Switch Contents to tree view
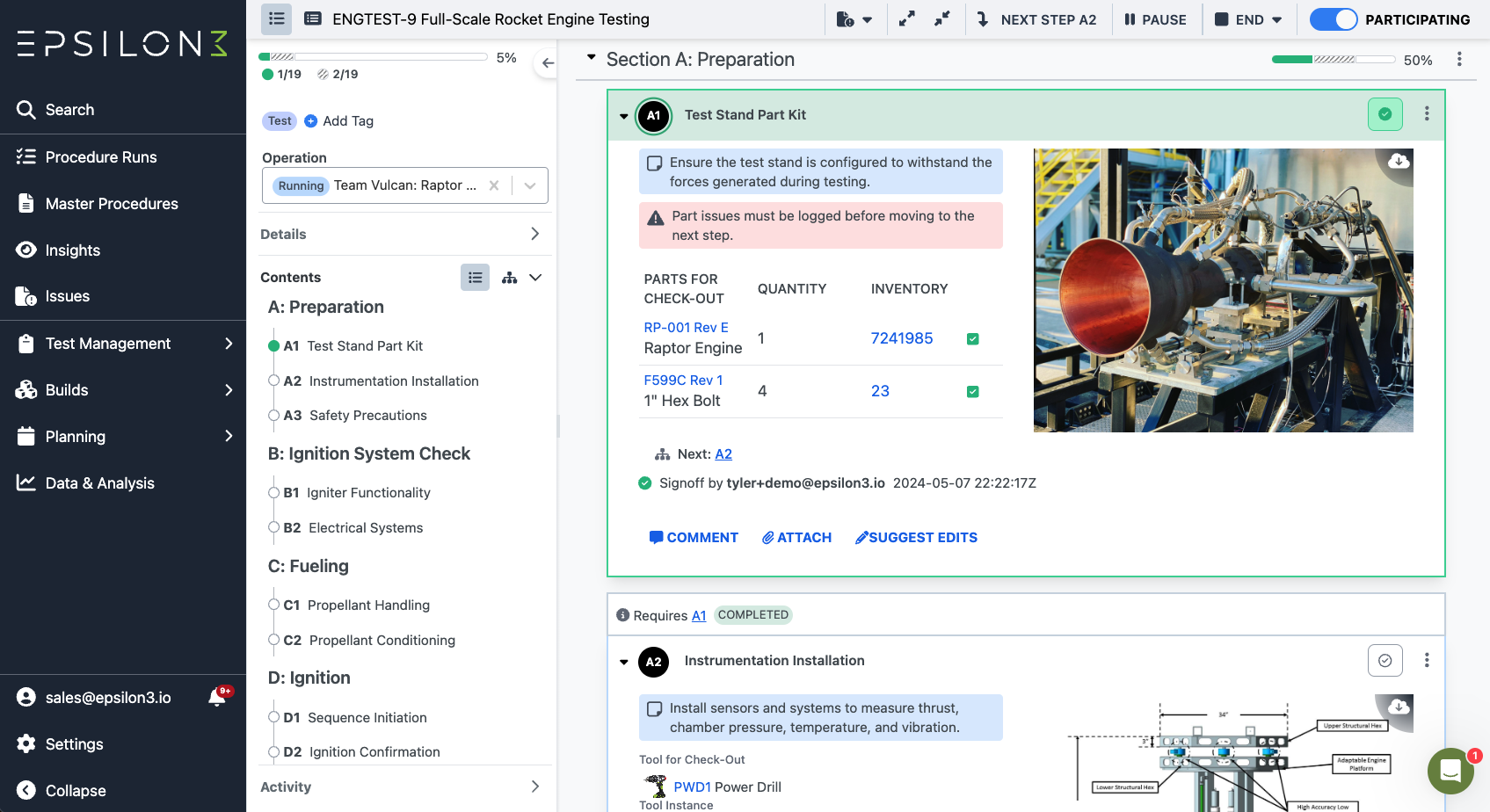The width and height of the screenshot is (1490, 812). click(x=509, y=277)
